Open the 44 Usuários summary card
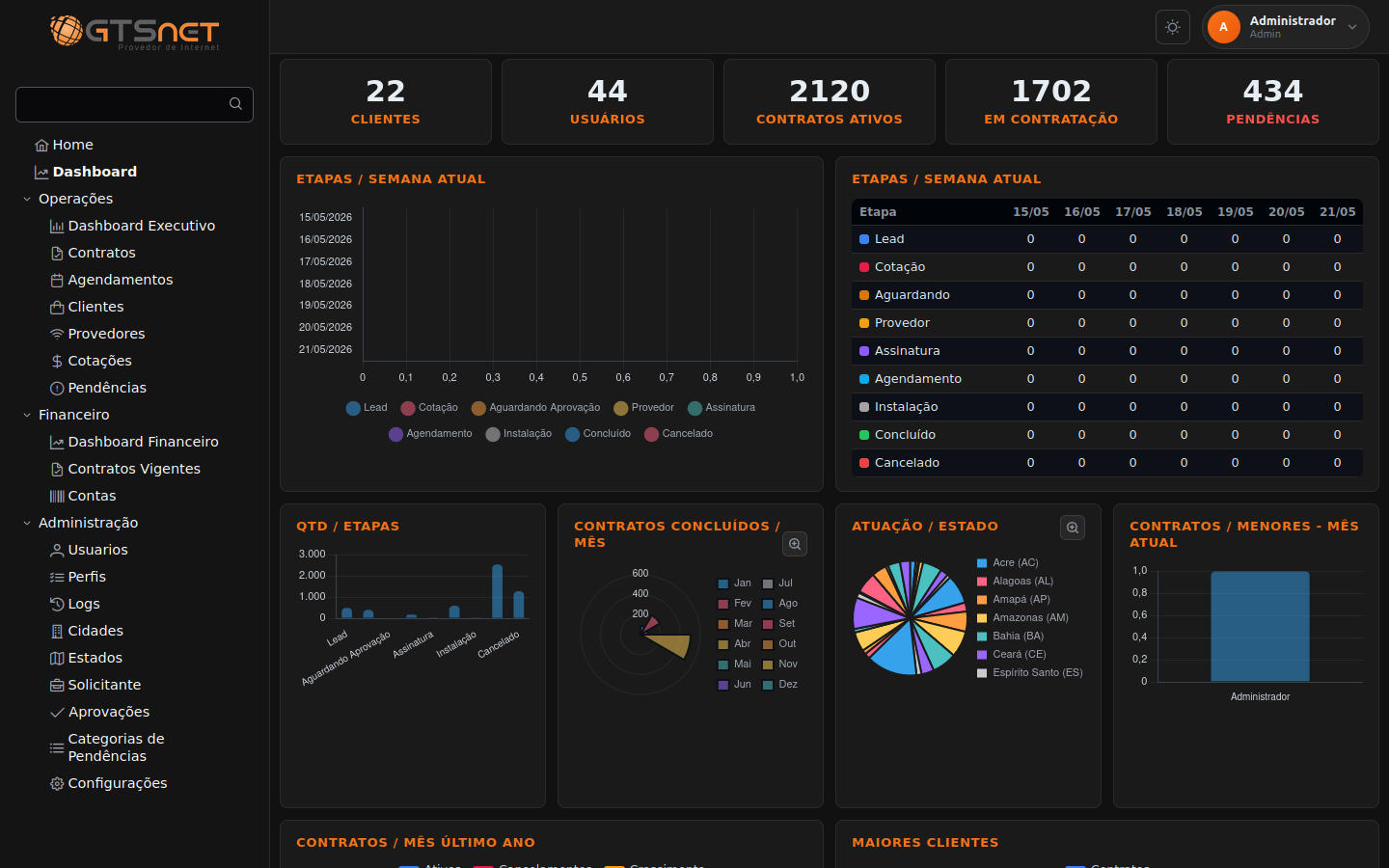The height and width of the screenshot is (868, 1389). click(x=608, y=102)
